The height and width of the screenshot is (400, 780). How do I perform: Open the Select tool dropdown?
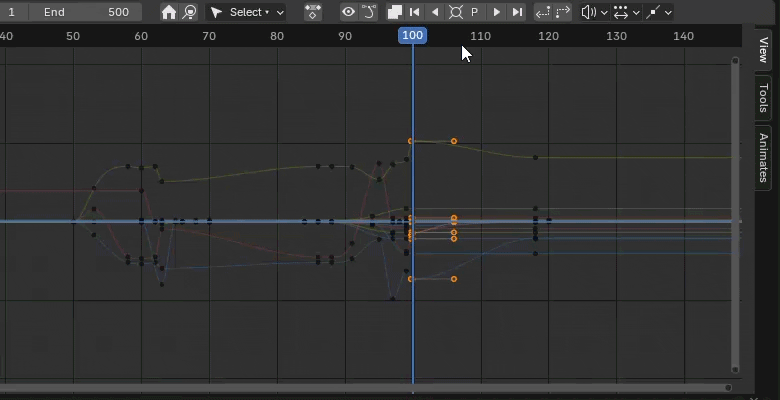(x=246, y=12)
